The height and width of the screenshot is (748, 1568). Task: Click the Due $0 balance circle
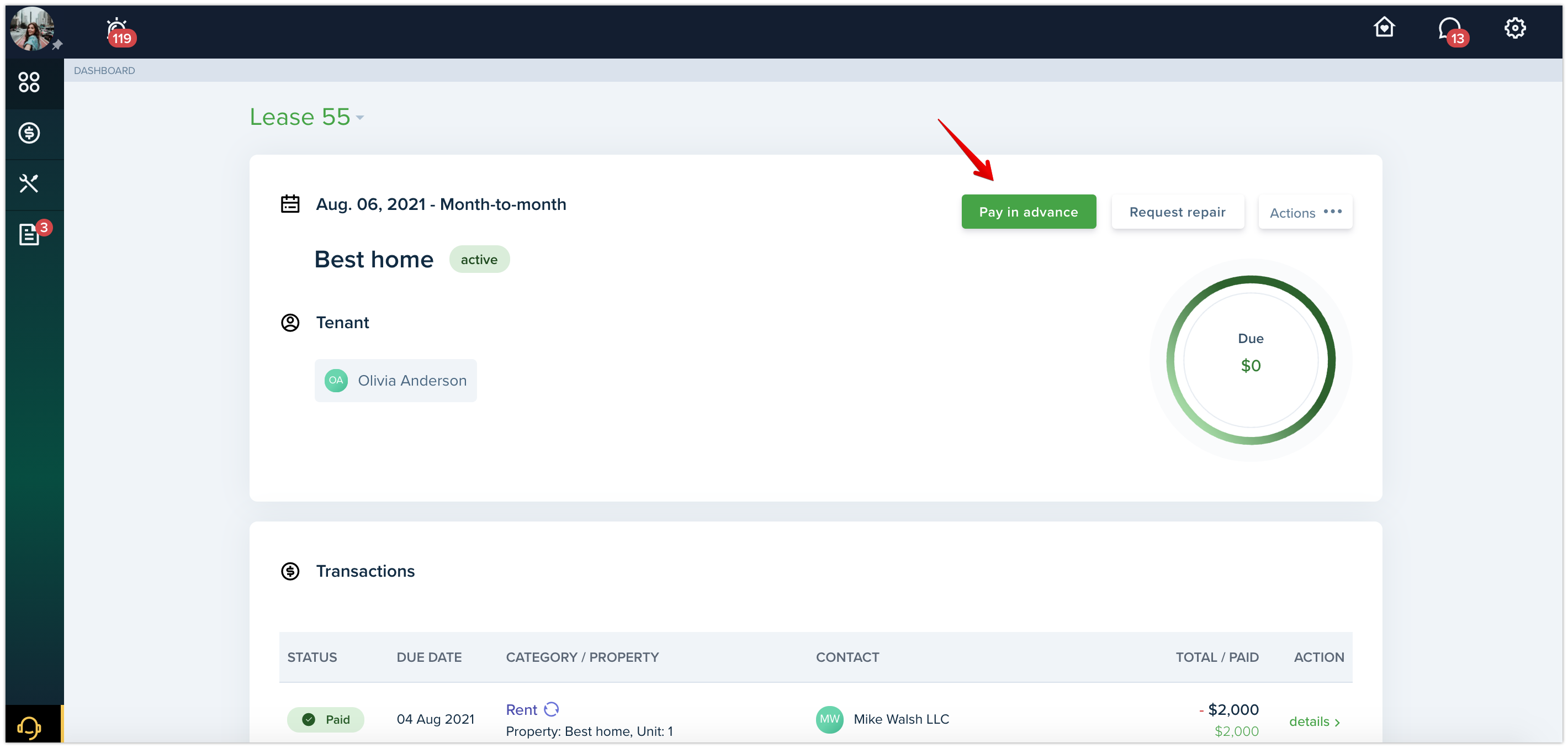1251,360
